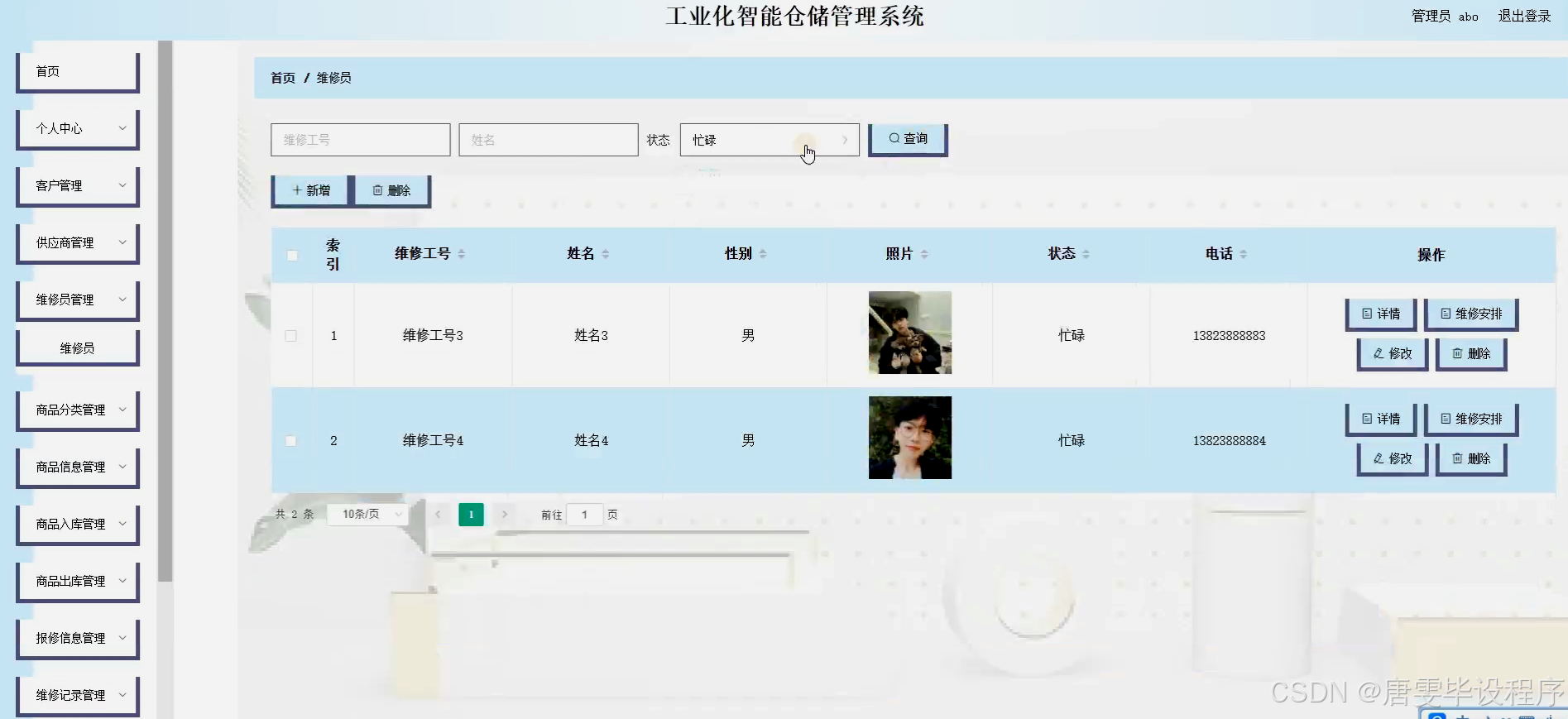Screen dimensions: 1568x719
Task: Click the sidebar vertical scrollbar
Action: click(x=165, y=311)
